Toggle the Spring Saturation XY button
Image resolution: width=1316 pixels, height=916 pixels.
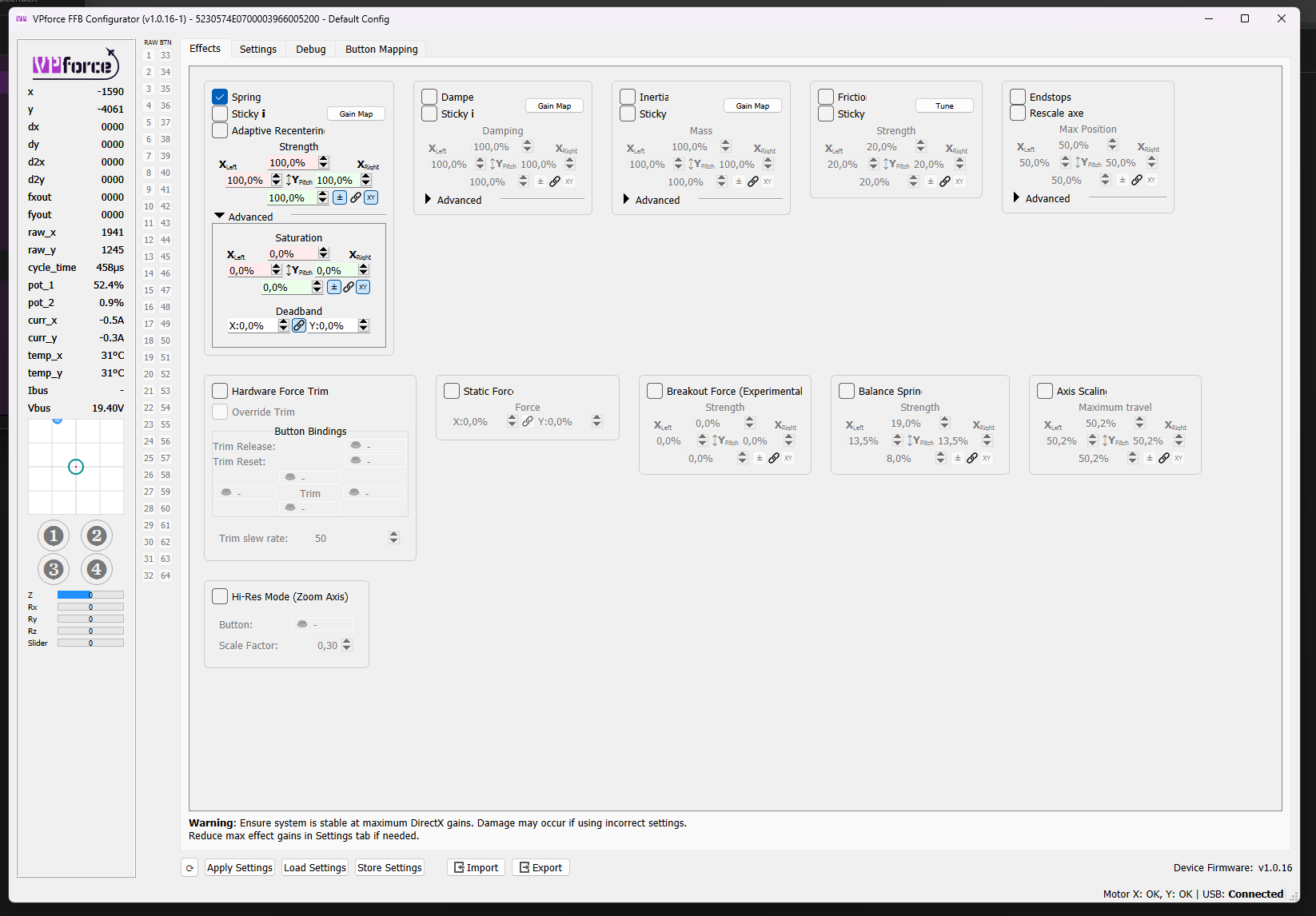[363, 287]
